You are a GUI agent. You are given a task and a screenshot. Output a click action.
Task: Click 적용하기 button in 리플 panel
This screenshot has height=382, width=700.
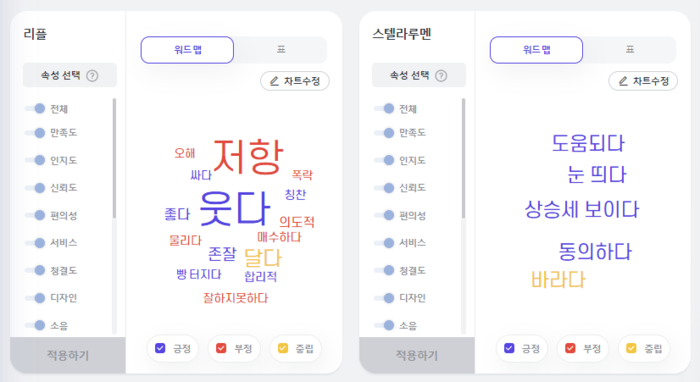tap(68, 355)
